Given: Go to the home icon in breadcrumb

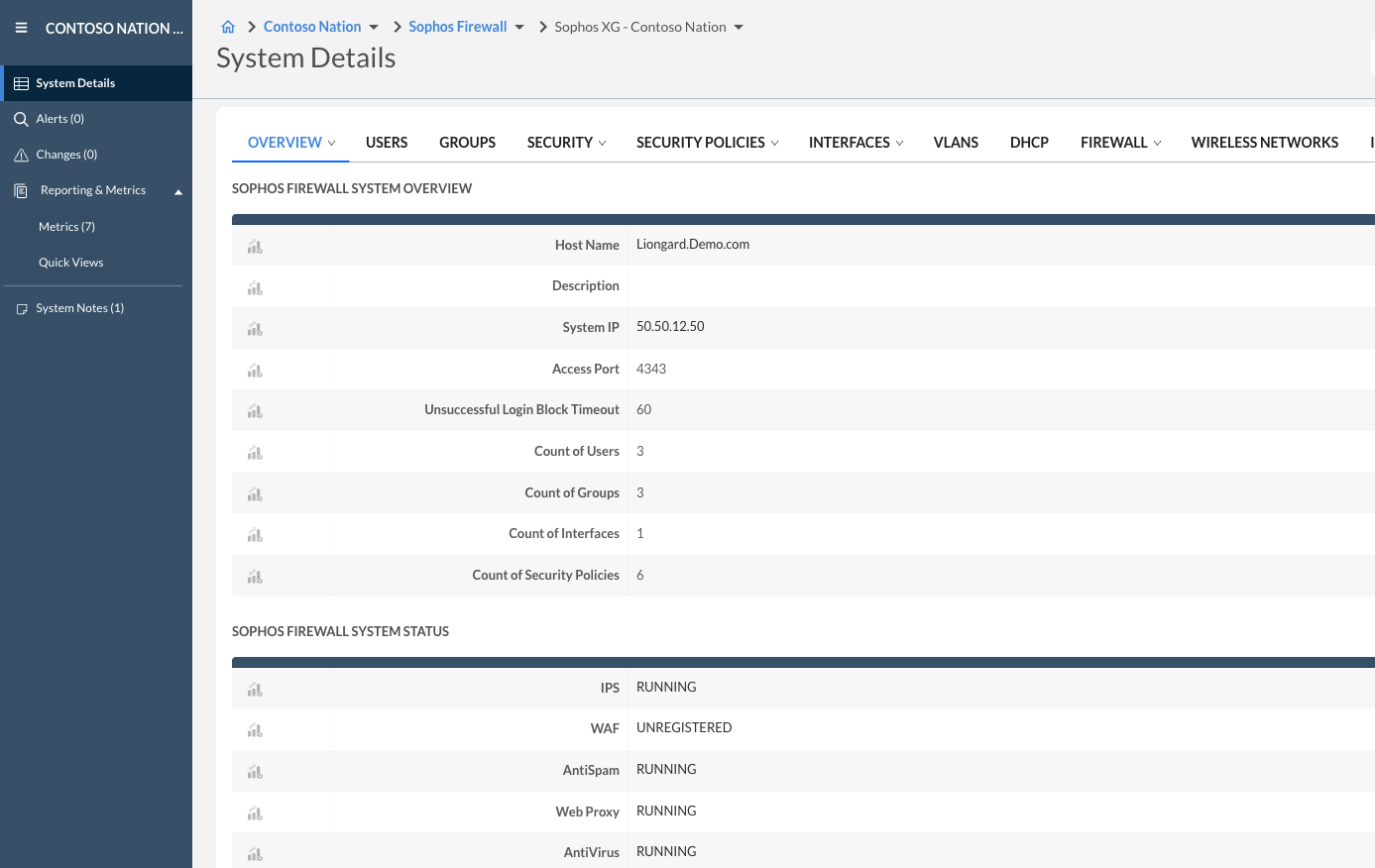Looking at the screenshot, I should (228, 27).
